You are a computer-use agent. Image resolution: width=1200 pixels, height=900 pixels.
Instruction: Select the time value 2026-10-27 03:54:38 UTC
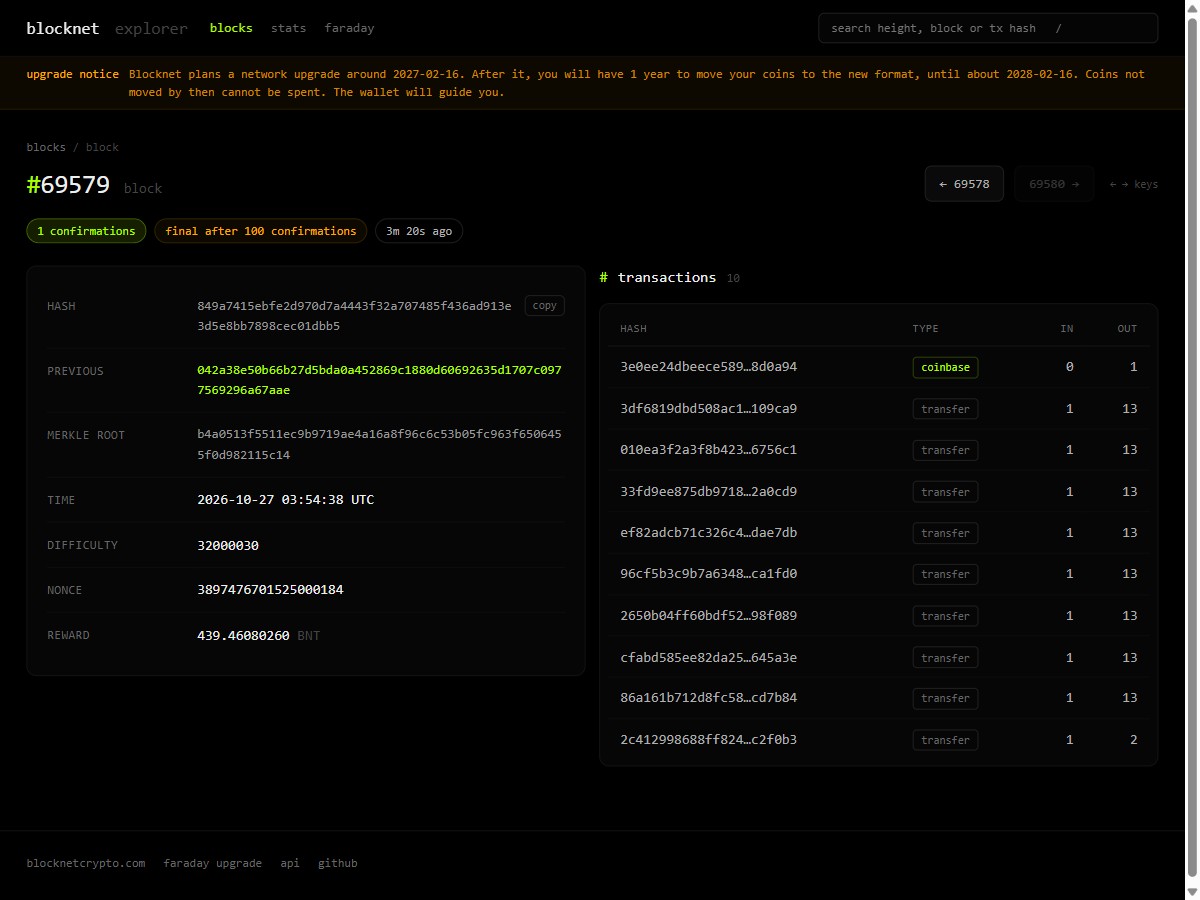pos(286,500)
